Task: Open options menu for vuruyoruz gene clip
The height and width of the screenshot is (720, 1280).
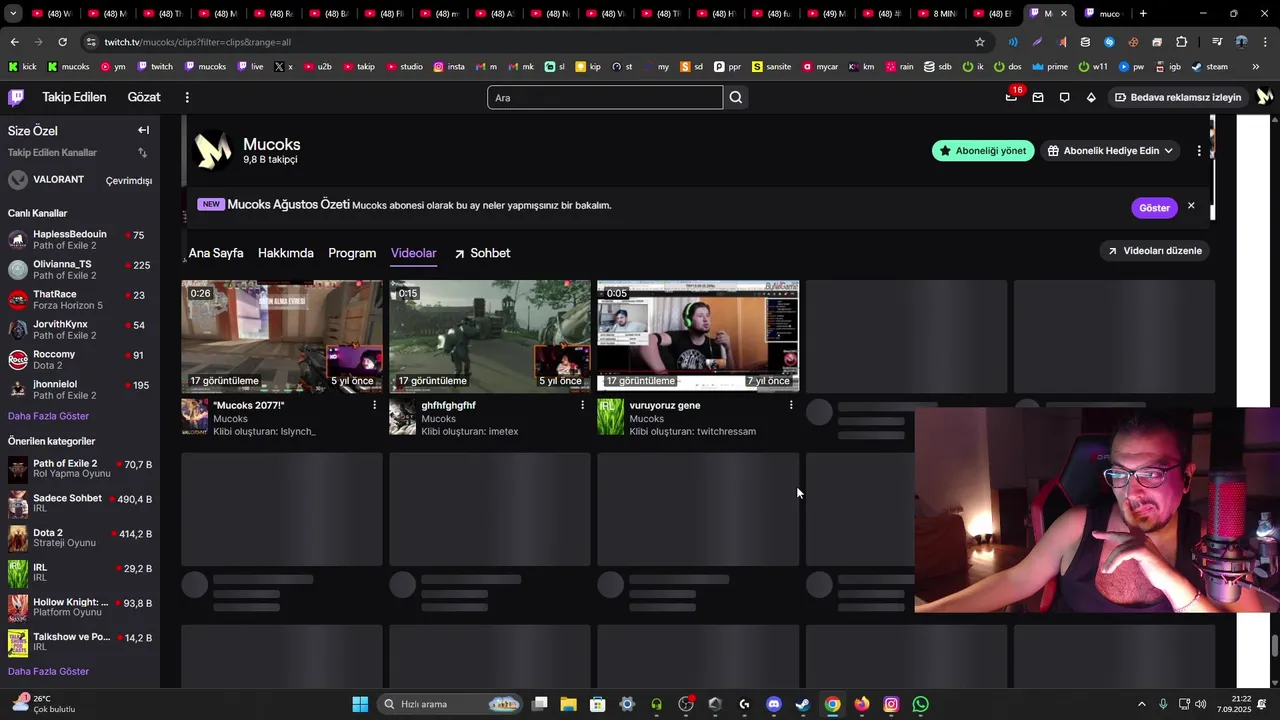Action: pos(791,405)
